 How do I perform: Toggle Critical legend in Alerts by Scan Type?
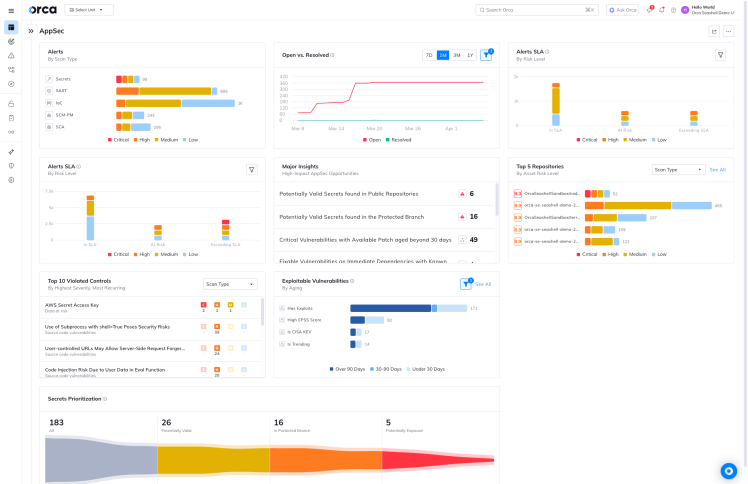click(x=118, y=140)
